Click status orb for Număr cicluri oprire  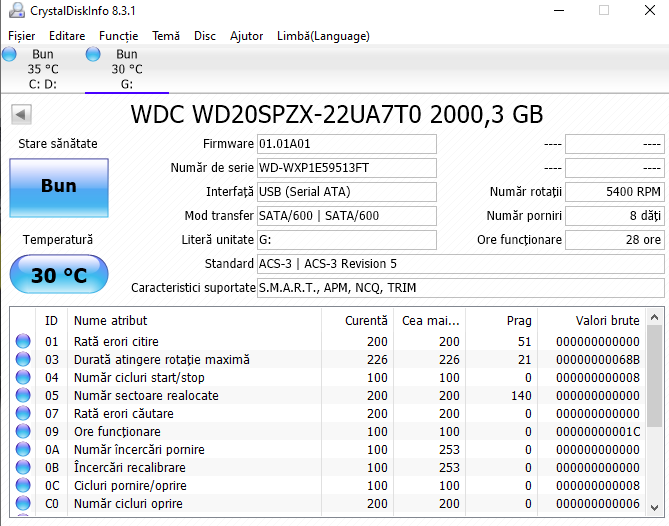(x=23, y=504)
